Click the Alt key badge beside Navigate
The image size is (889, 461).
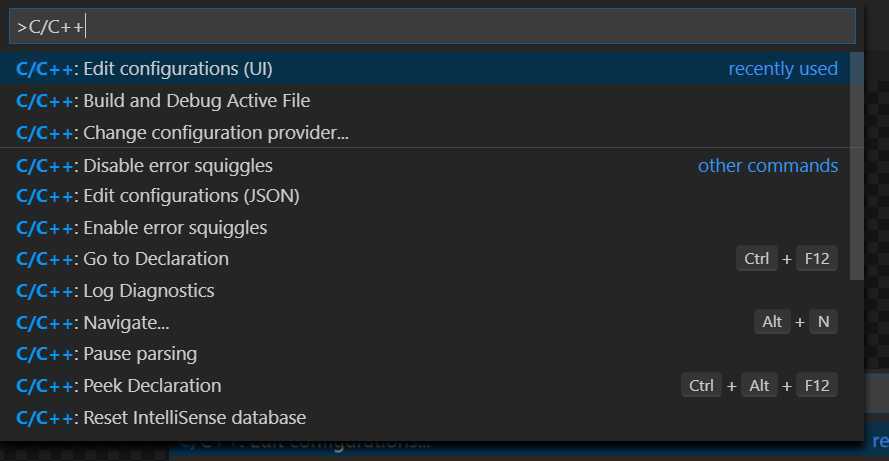[x=772, y=322]
